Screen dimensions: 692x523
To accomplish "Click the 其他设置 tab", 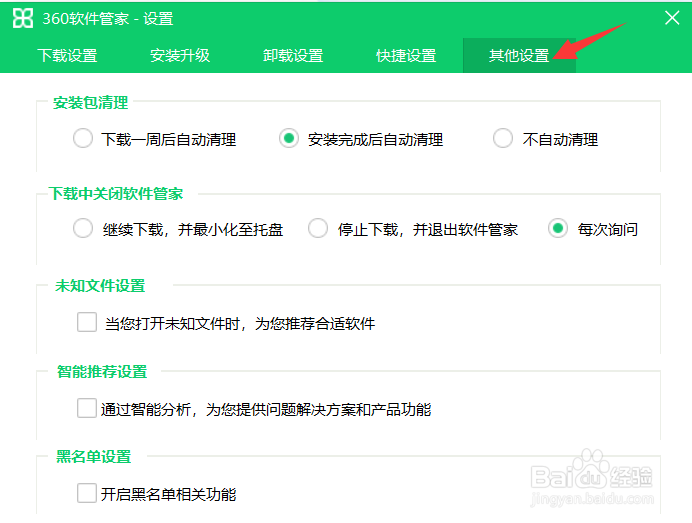I will click(519, 56).
